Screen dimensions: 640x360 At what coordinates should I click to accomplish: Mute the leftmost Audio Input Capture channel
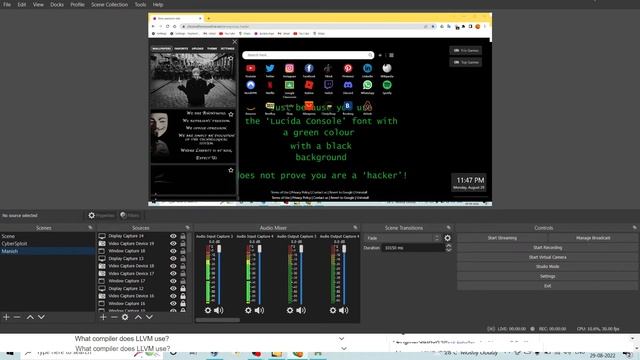coord(219,311)
